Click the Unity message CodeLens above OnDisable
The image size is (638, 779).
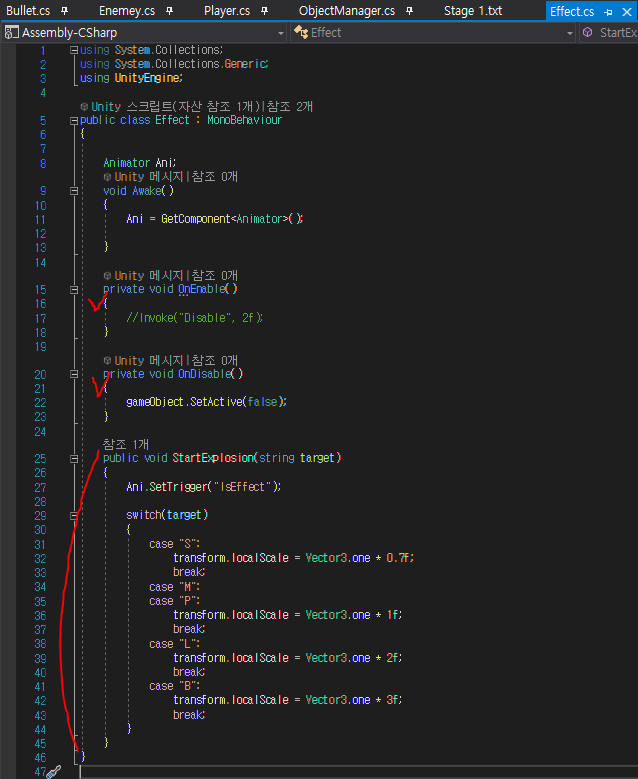coord(176,360)
